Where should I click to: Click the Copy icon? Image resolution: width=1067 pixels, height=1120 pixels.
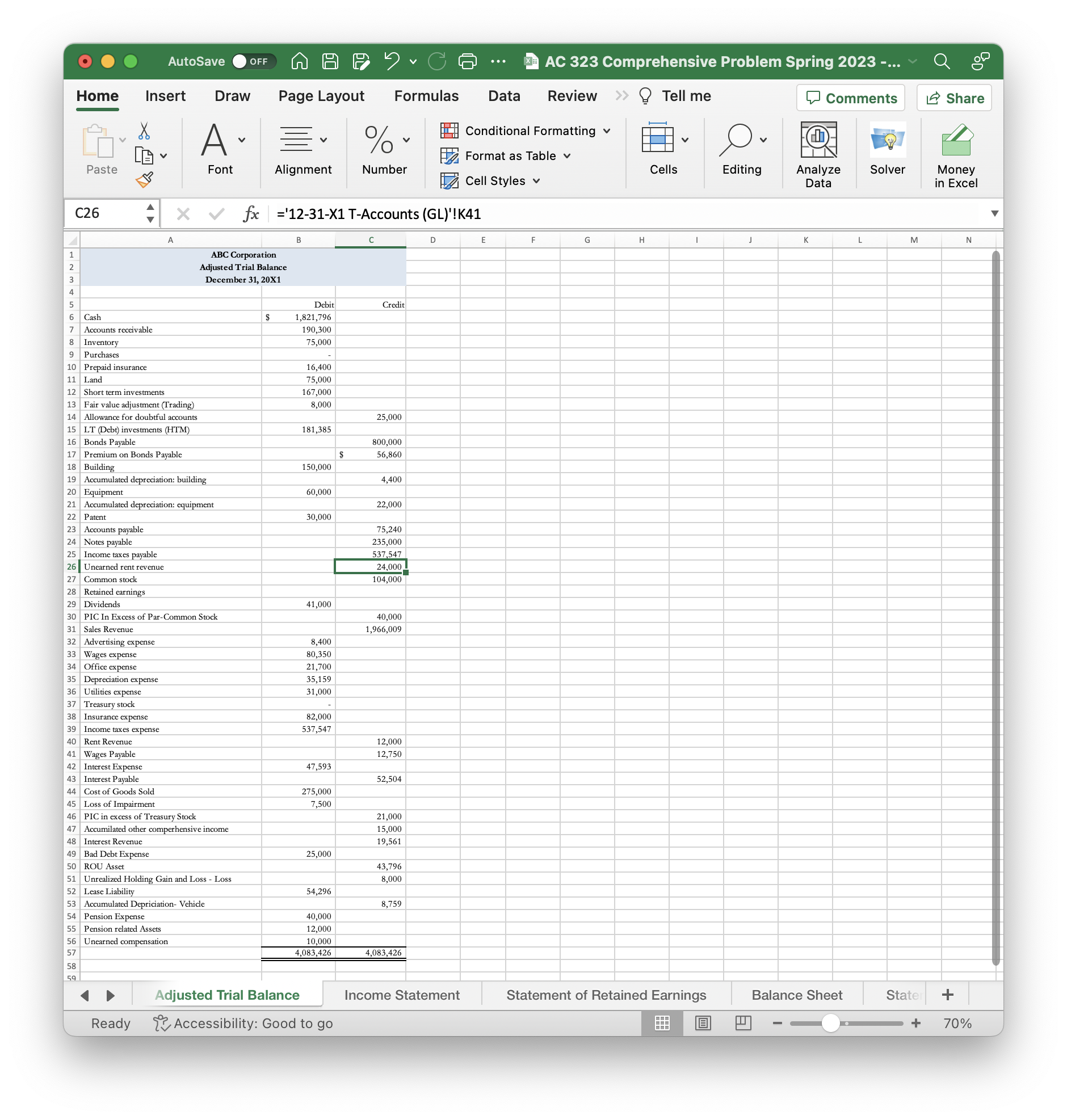[x=144, y=155]
